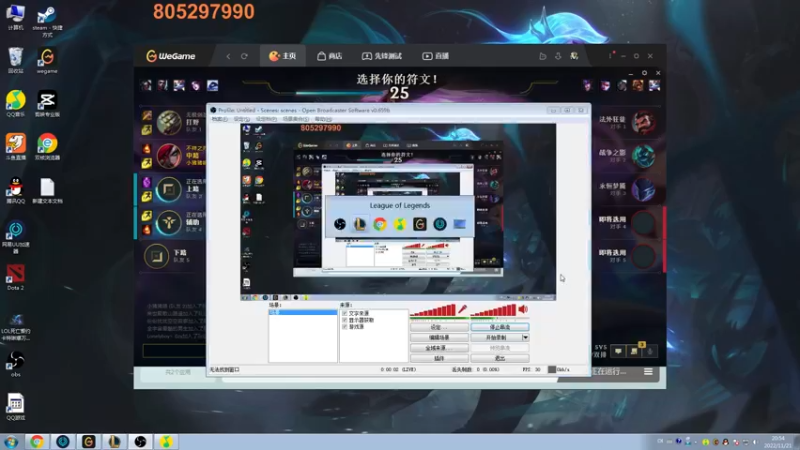
Task: Open the wegame desktop shortcut
Action: (x=47, y=61)
